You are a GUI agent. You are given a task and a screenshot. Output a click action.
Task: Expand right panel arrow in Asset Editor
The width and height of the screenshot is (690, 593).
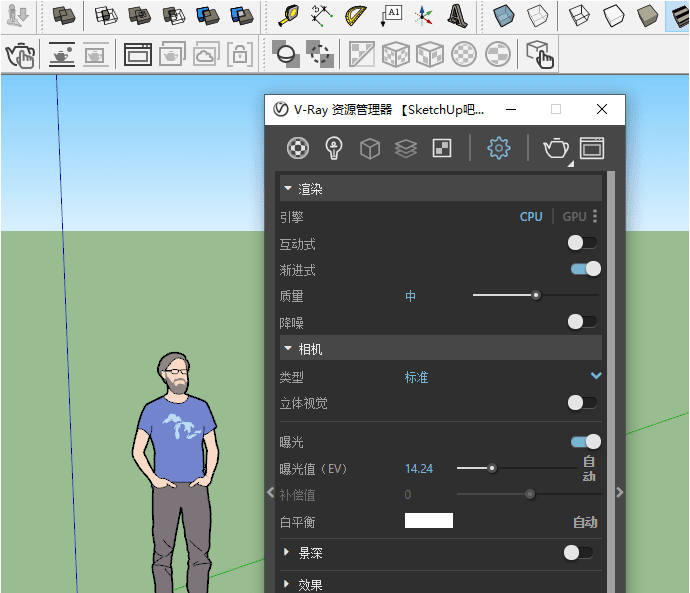point(620,492)
